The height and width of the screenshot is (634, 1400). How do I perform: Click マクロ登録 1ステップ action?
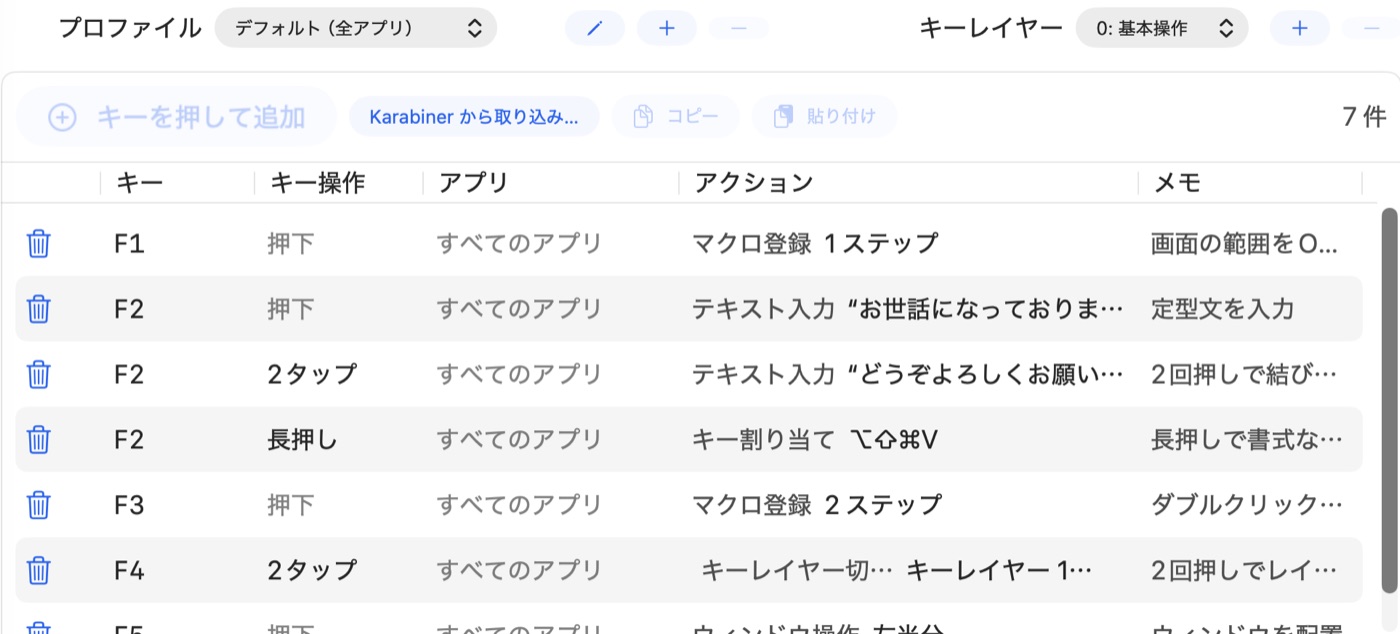[x=815, y=243]
